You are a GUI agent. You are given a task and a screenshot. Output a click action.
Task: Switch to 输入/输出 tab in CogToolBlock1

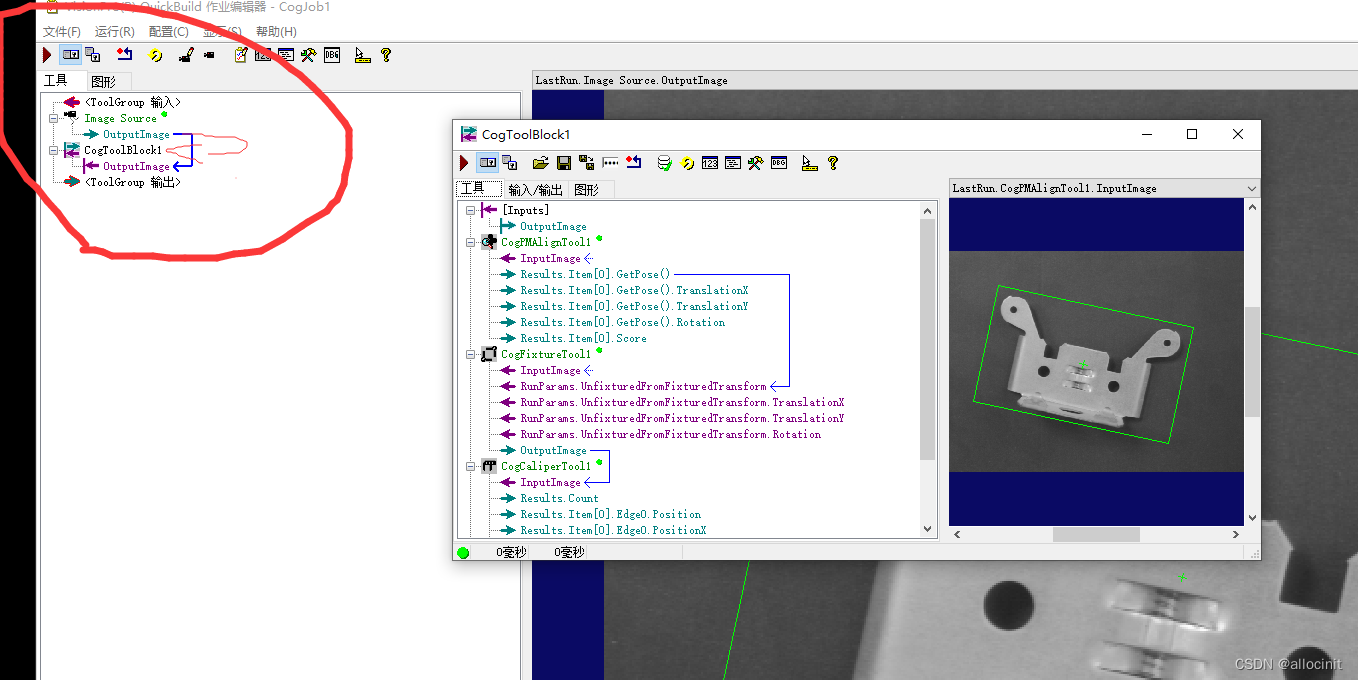pyautogui.click(x=536, y=190)
